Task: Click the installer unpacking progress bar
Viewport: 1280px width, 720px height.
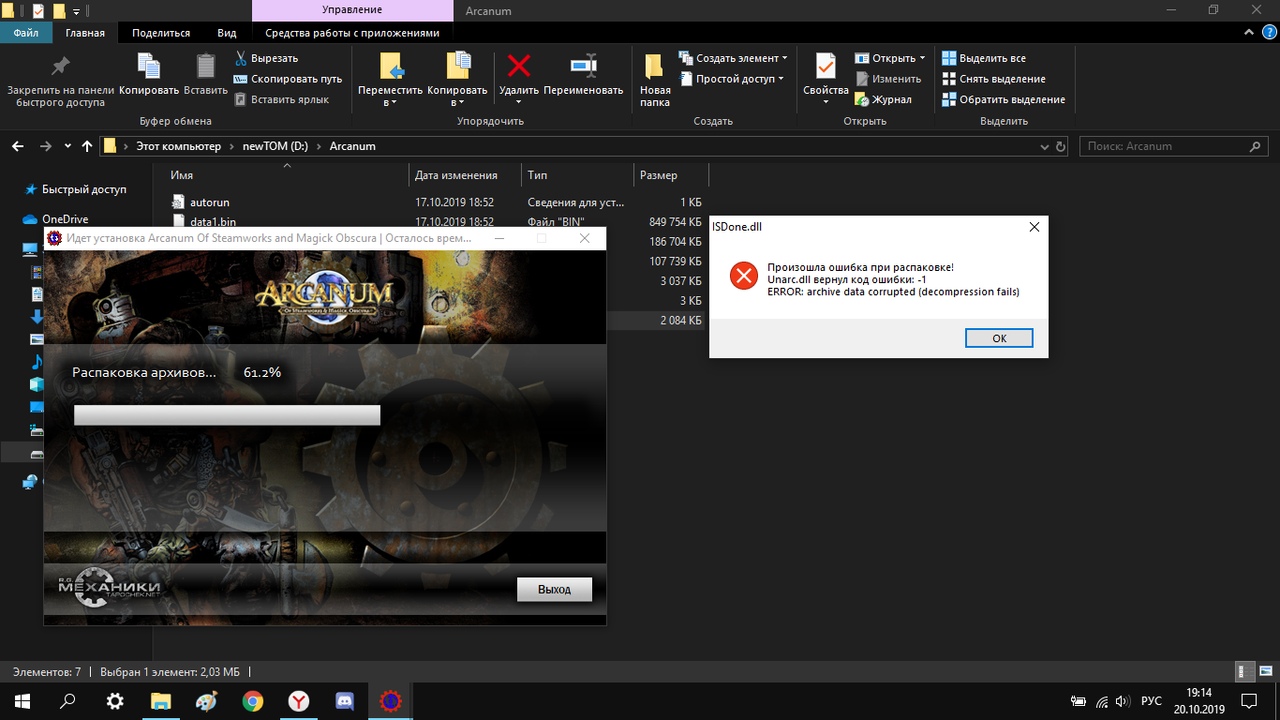Action: (227, 415)
